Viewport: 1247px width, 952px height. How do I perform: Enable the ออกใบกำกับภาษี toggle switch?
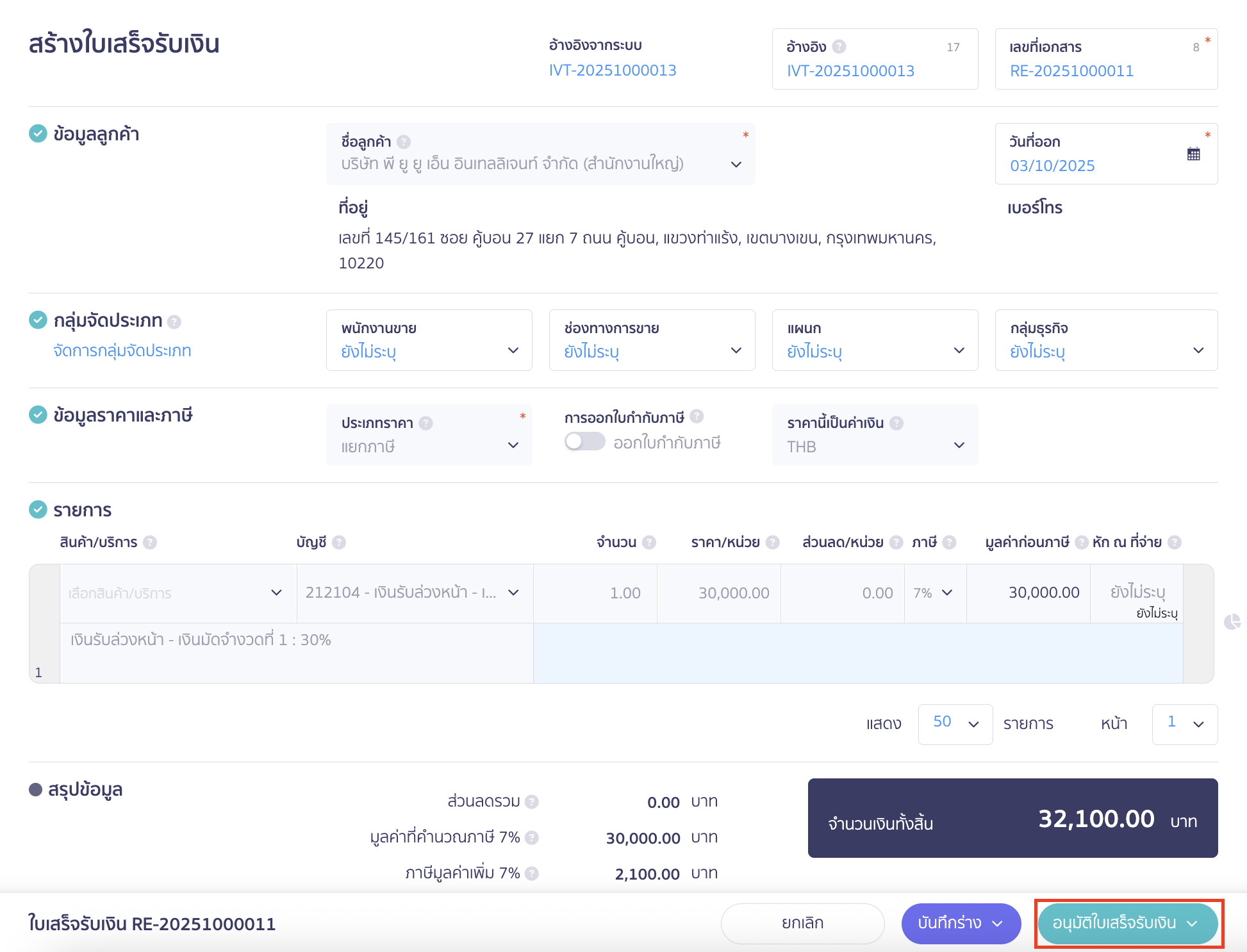click(584, 442)
